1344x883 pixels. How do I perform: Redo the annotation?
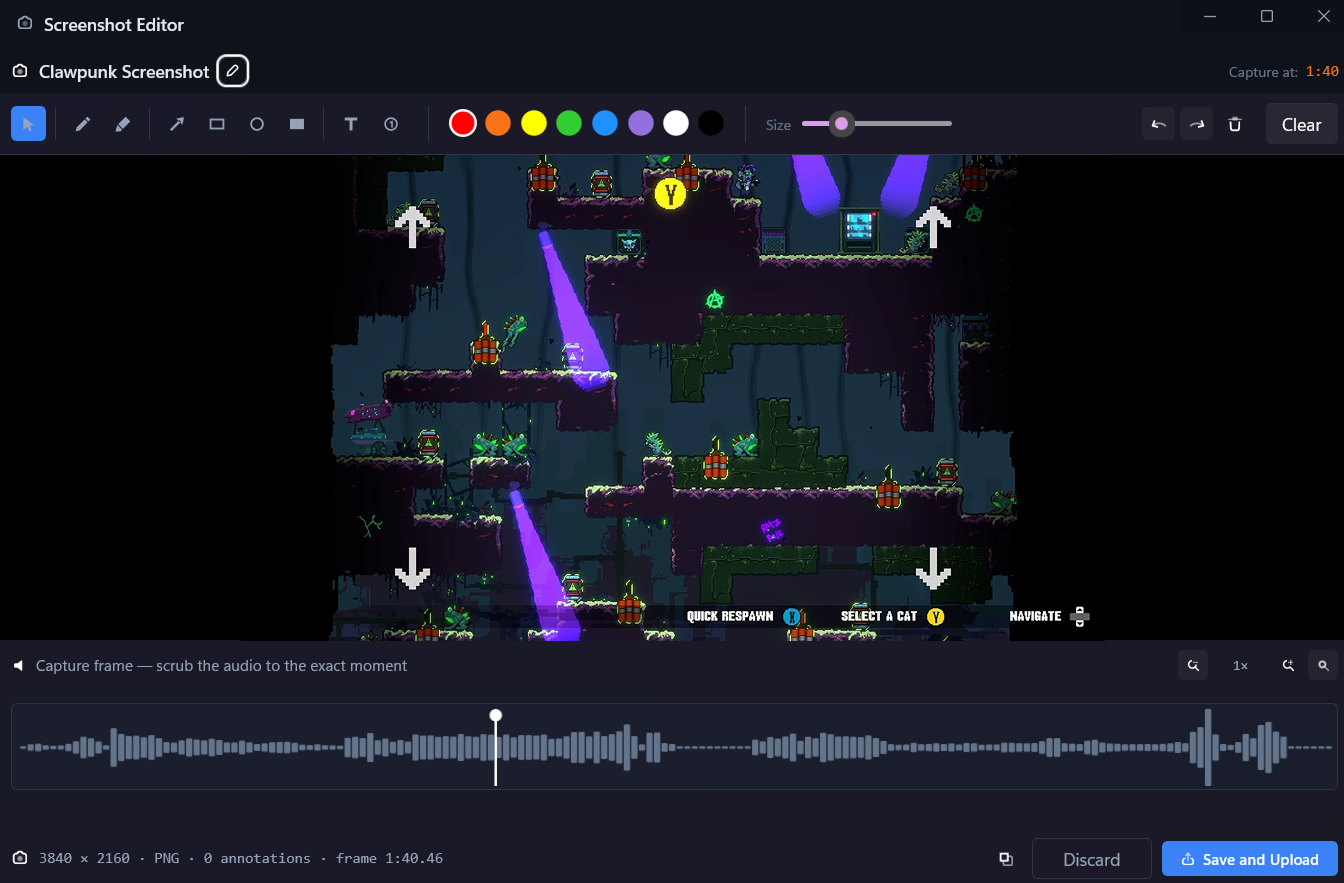tap(1197, 124)
